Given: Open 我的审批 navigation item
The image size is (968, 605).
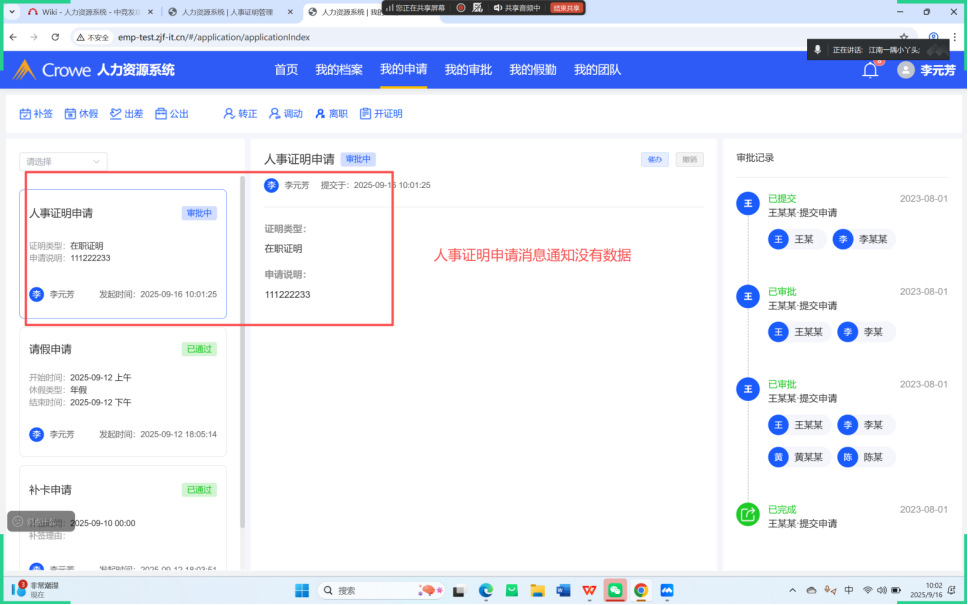Looking at the screenshot, I should (468, 70).
